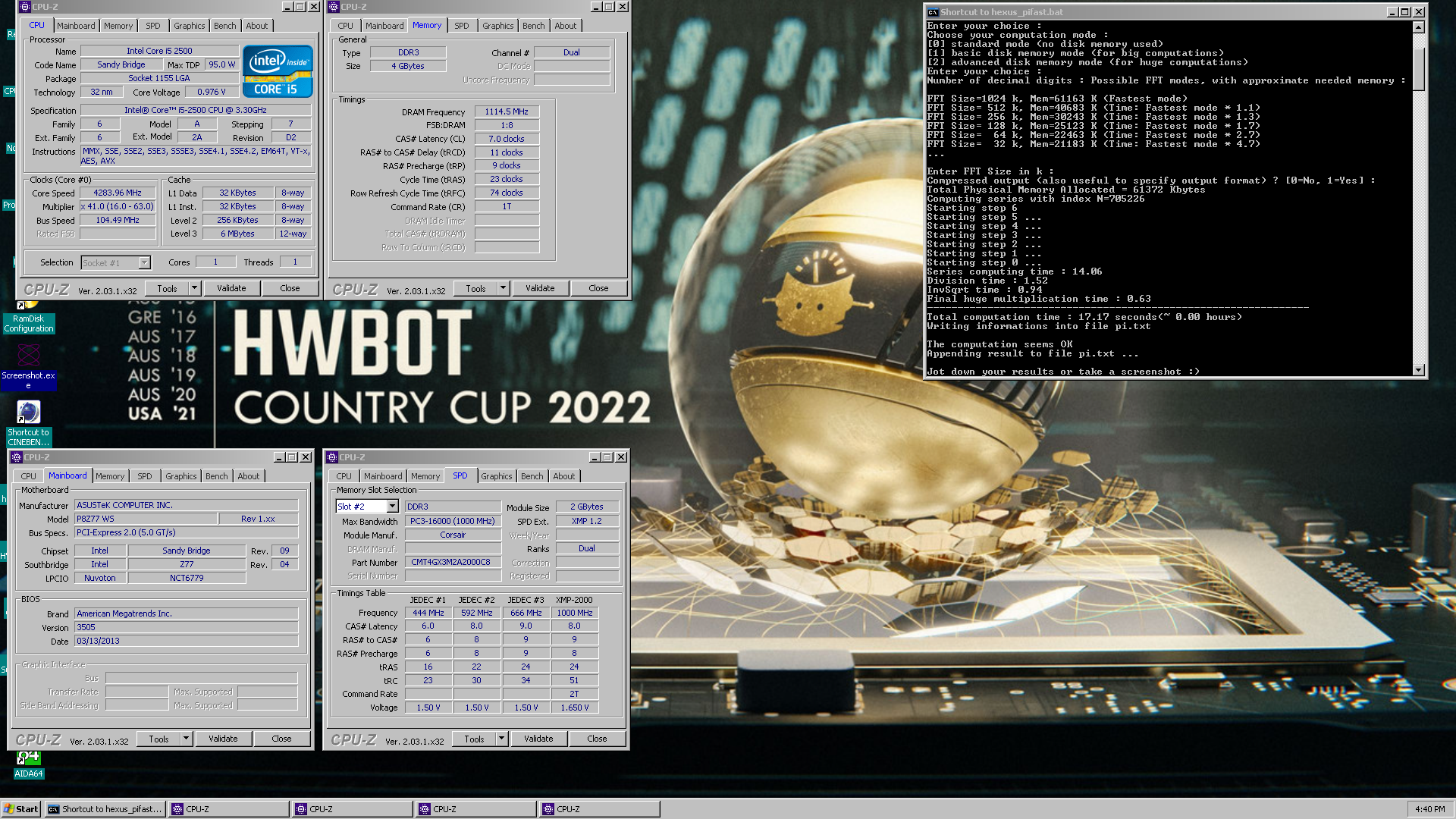
Task: Click the BIOS version 3505 field
Action: point(186,627)
